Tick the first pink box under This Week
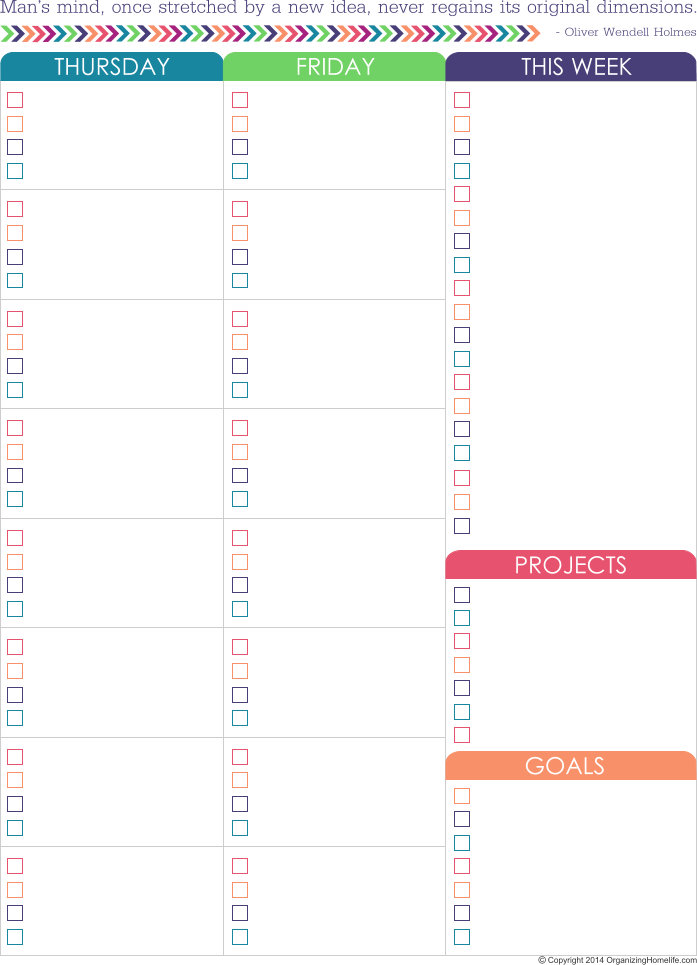 tap(462, 100)
